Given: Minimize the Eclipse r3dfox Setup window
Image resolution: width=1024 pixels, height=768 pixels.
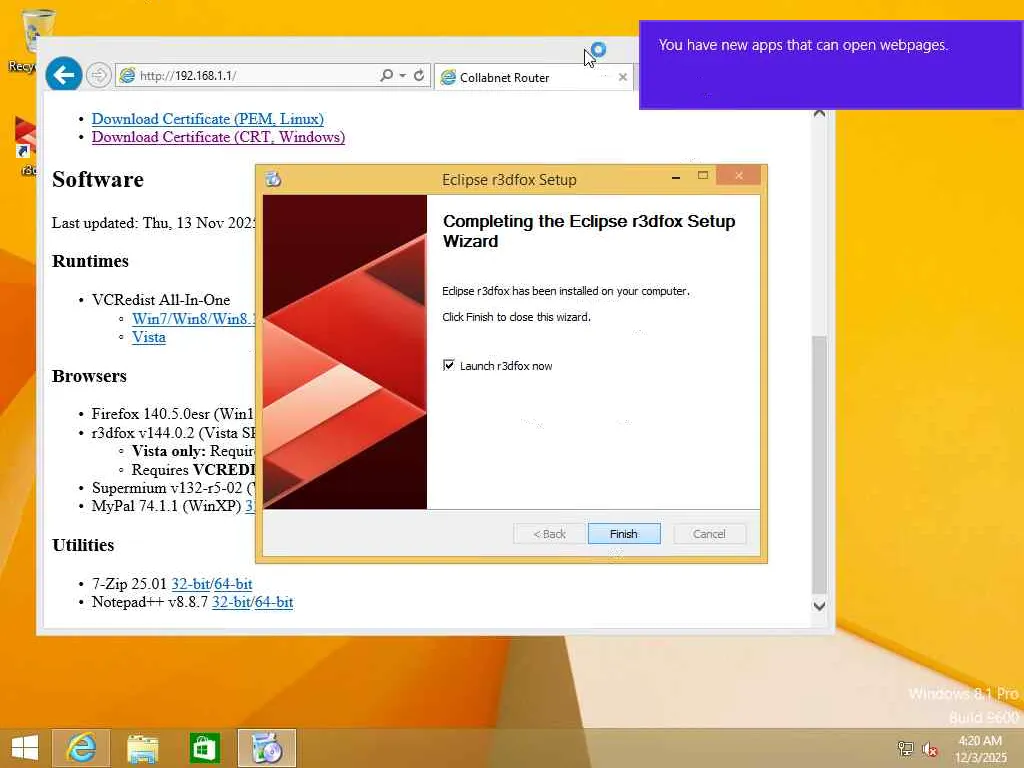Looking at the screenshot, I should 676,176.
